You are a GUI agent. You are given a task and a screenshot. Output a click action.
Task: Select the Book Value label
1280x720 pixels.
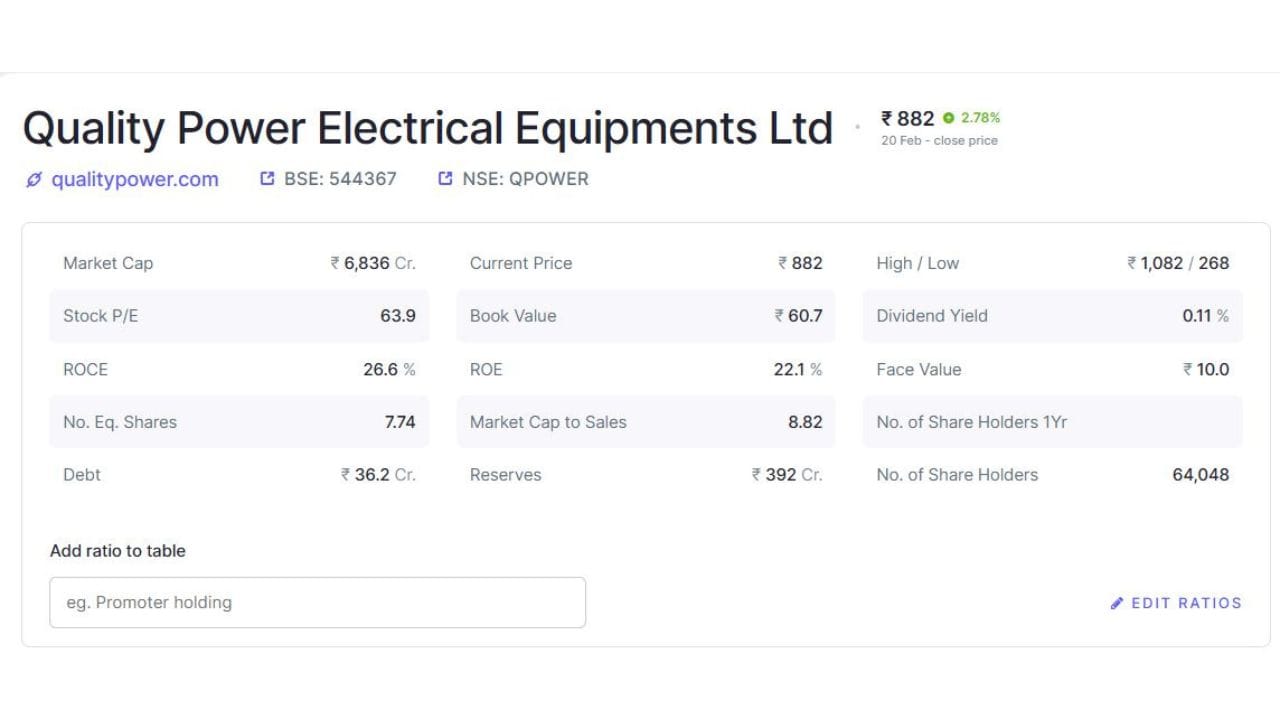pos(513,316)
